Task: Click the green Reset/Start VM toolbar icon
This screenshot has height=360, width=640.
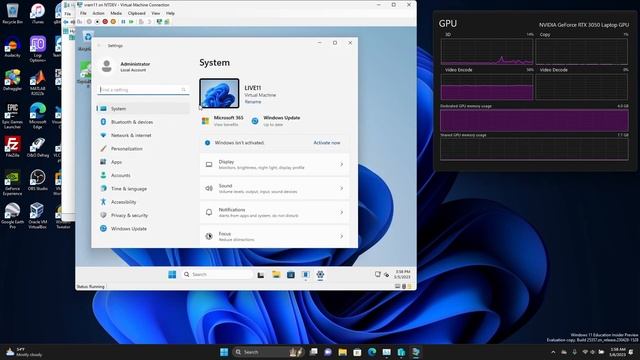Action: click(x=131, y=22)
